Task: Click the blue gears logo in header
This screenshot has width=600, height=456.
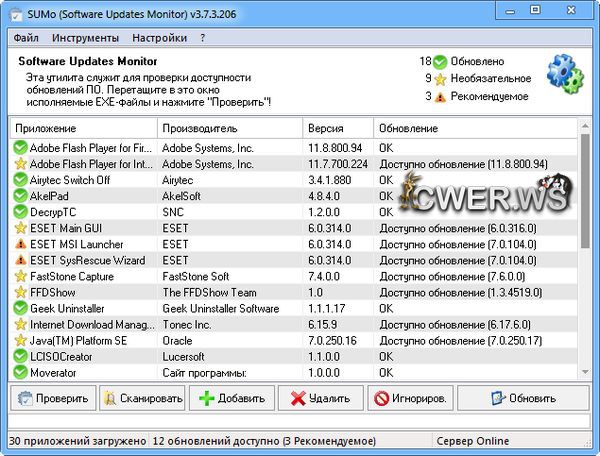Action: click(x=564, y=76)
